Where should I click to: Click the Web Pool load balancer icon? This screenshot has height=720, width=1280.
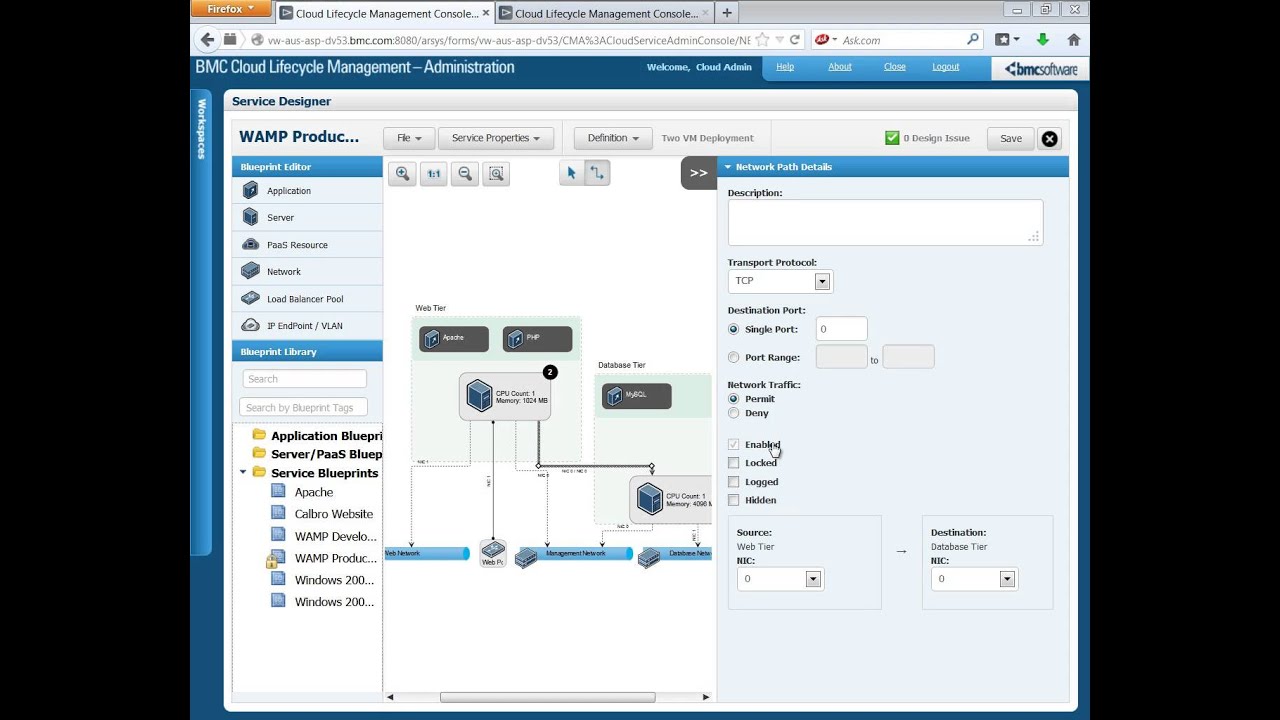493,552
